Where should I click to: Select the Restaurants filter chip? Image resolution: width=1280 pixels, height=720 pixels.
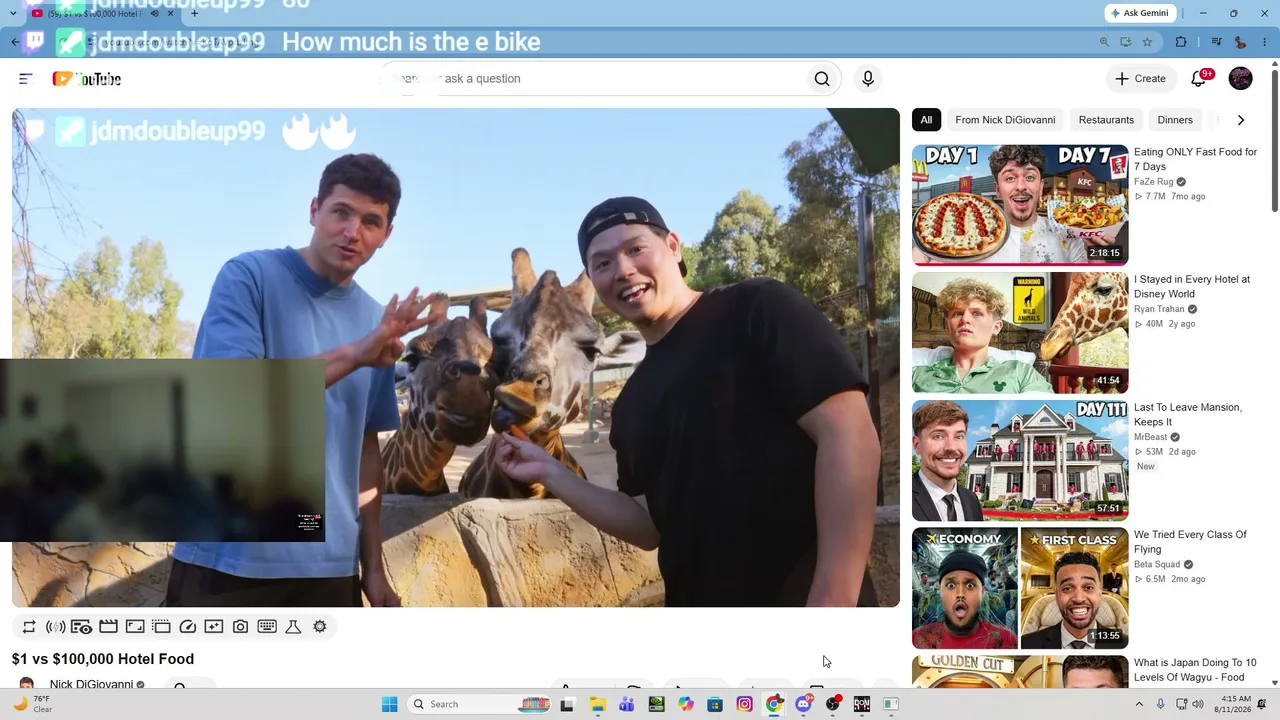tap(1106, 120)
